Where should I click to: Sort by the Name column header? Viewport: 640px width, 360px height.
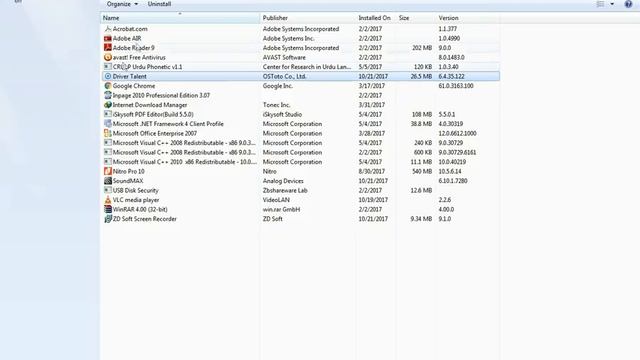tap(180, 18)
